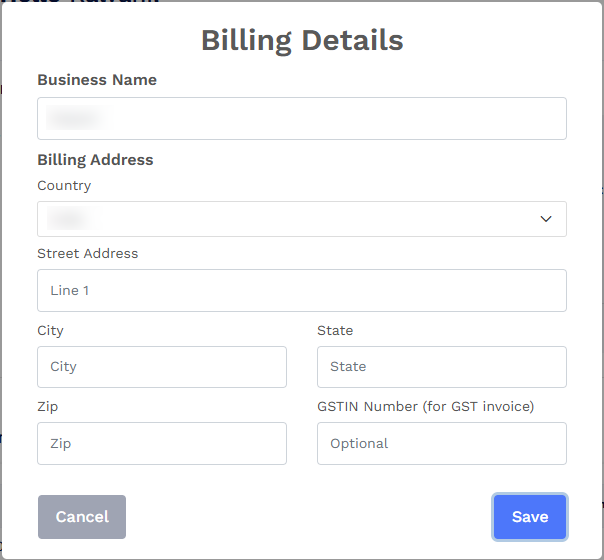This screenshot has width=604, height=560.
Task: Focus the optional GSTIN Number field
Action: [442, 443]
